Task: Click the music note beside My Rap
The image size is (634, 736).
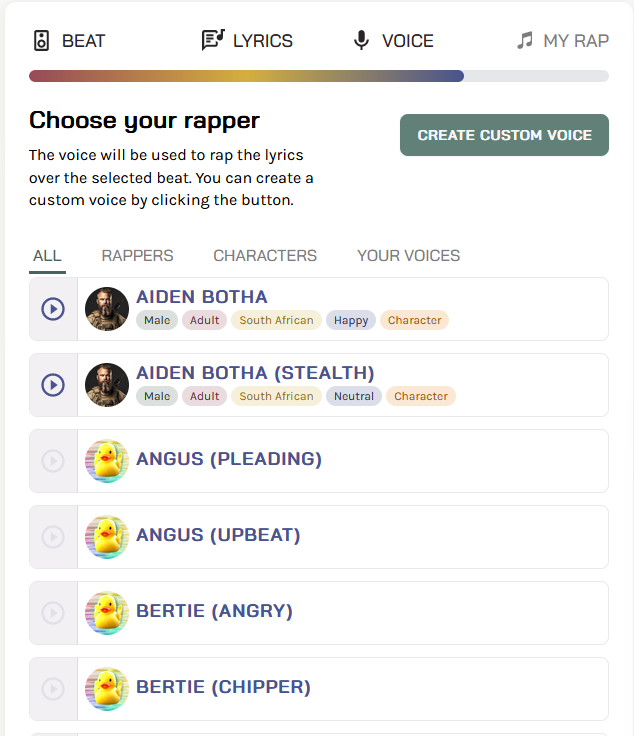Action: click(x=525, y=41)
